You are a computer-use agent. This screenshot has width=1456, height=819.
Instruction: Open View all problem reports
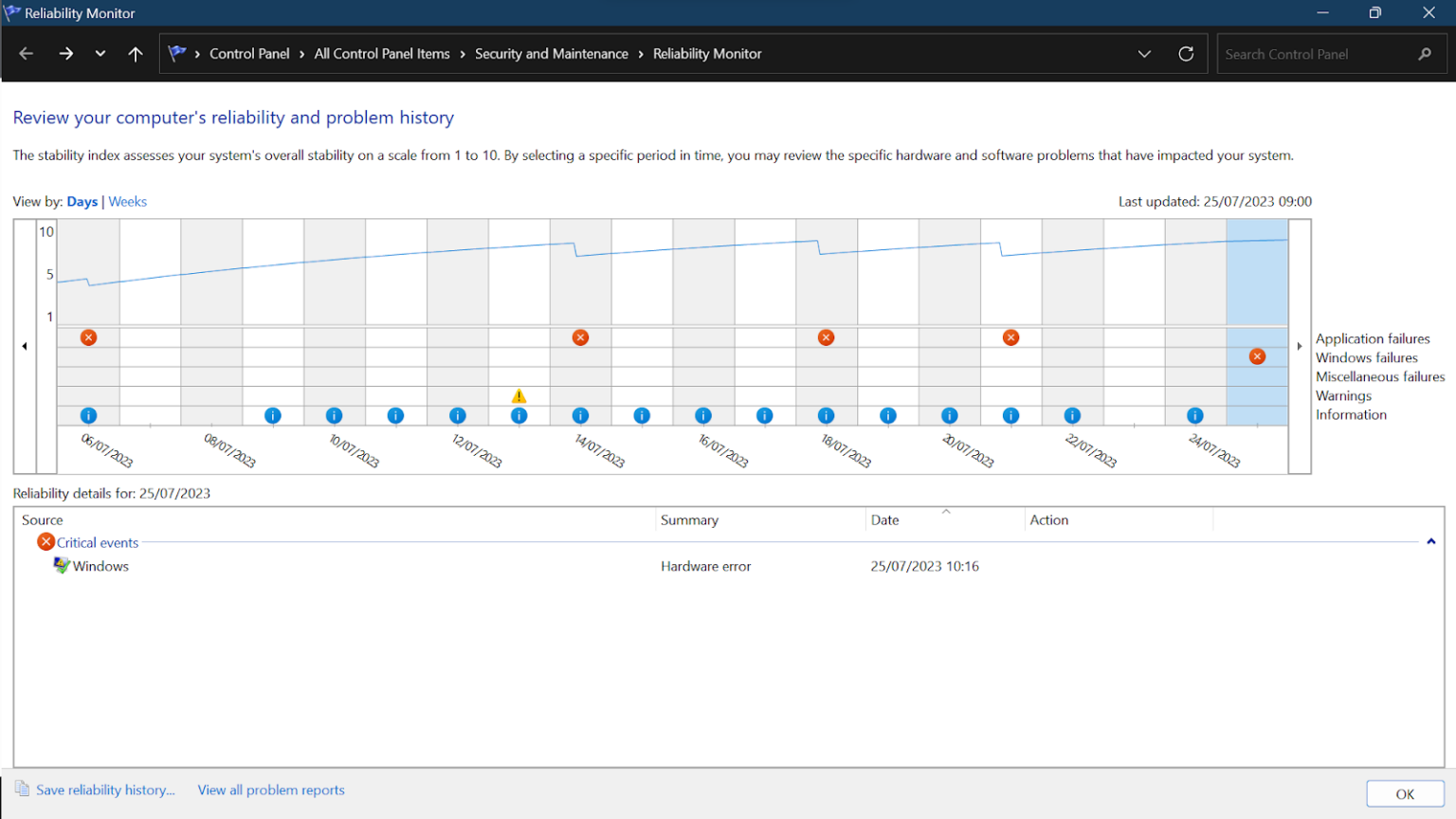point(271,790)
